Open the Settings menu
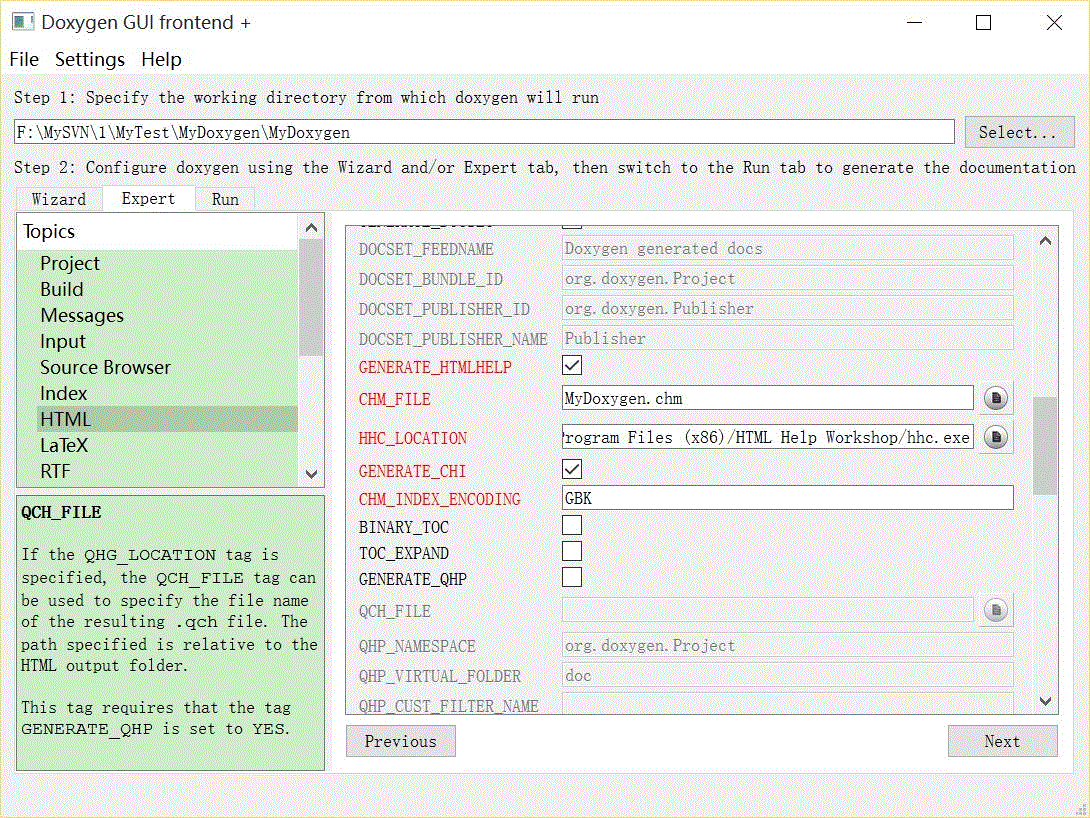 (90, 60)
